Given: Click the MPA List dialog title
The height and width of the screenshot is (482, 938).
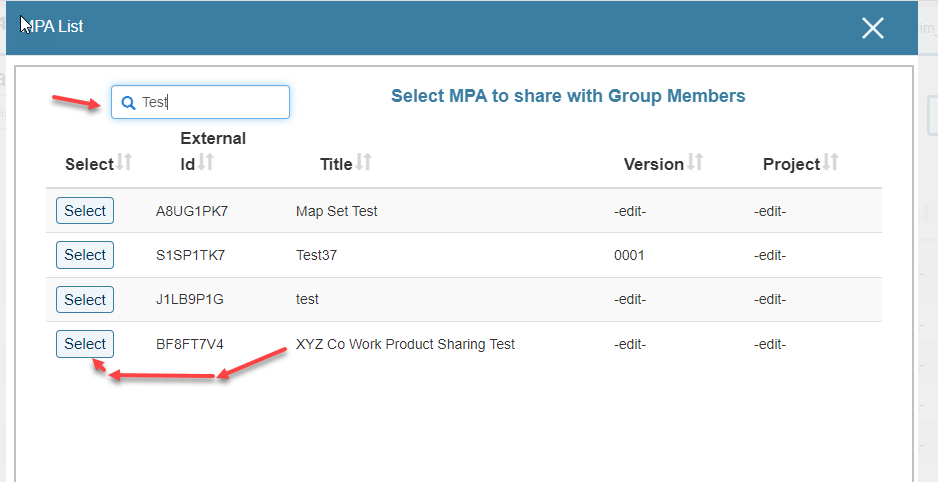Looking at the screenshot, I should (x=52, y=26).
